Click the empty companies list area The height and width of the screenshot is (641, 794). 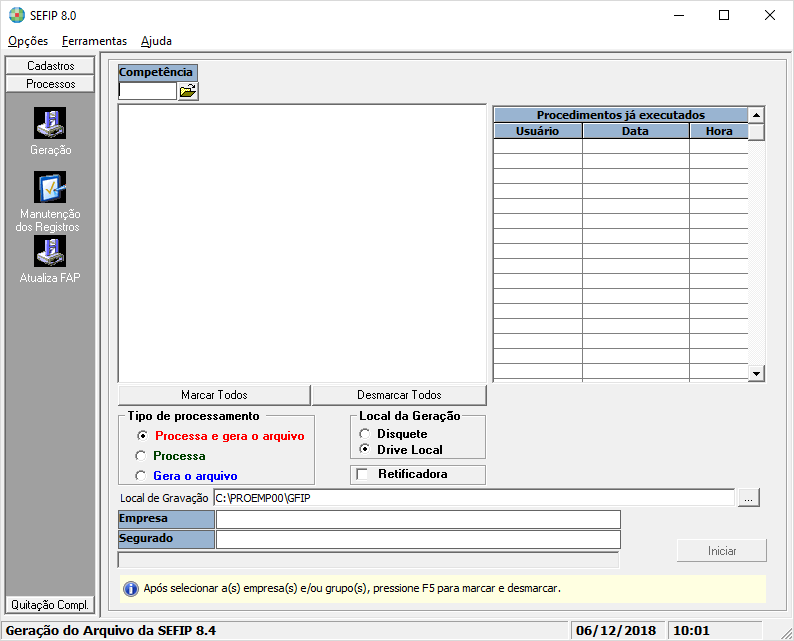[302, 243]
